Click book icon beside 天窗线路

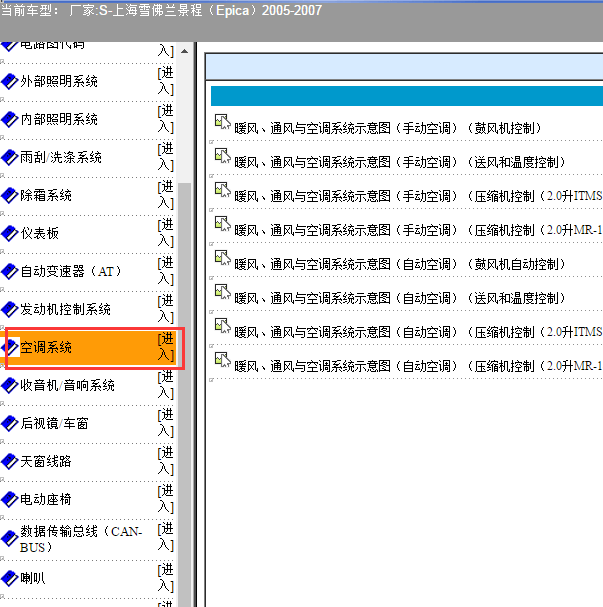9,461
